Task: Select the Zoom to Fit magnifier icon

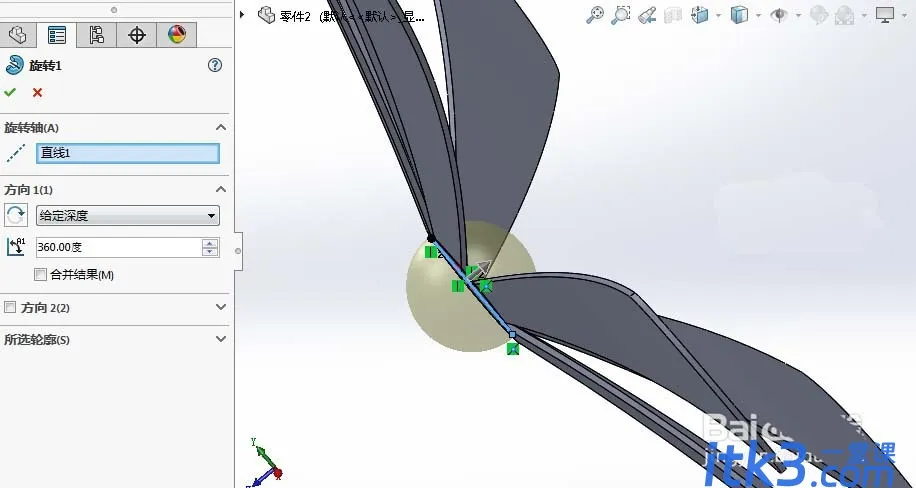Action: coord(595,15)
